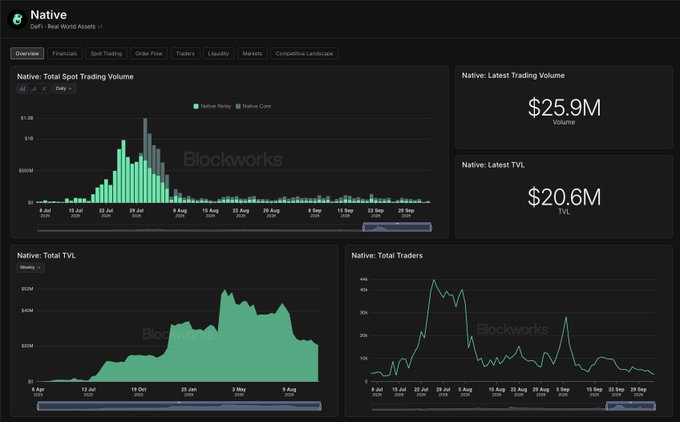680x422 pixels.
Task: Open the Overview tab
Action: [27, 53]
